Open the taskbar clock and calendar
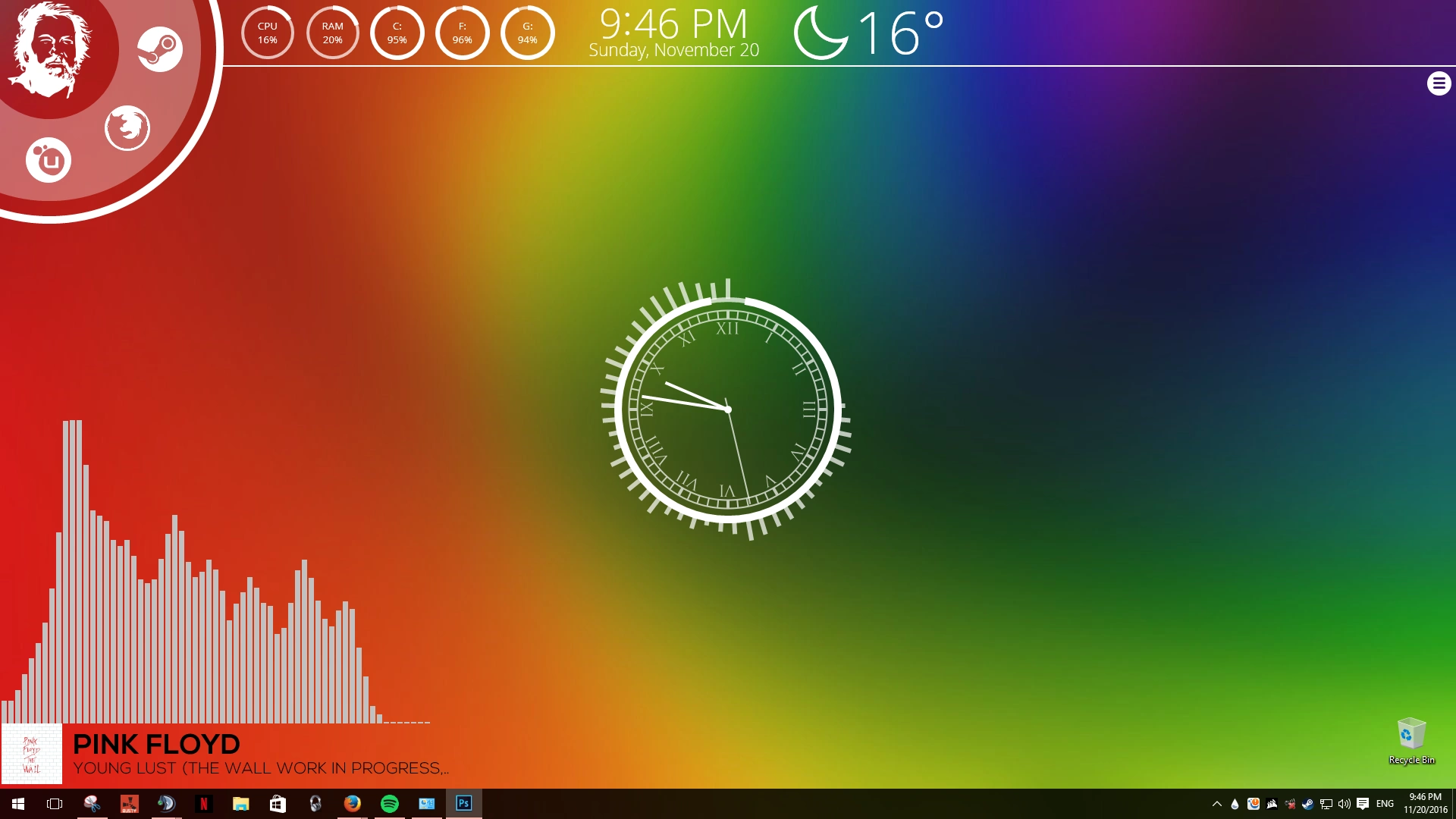Screen dimensions: 1456x819 (1425, 804)
